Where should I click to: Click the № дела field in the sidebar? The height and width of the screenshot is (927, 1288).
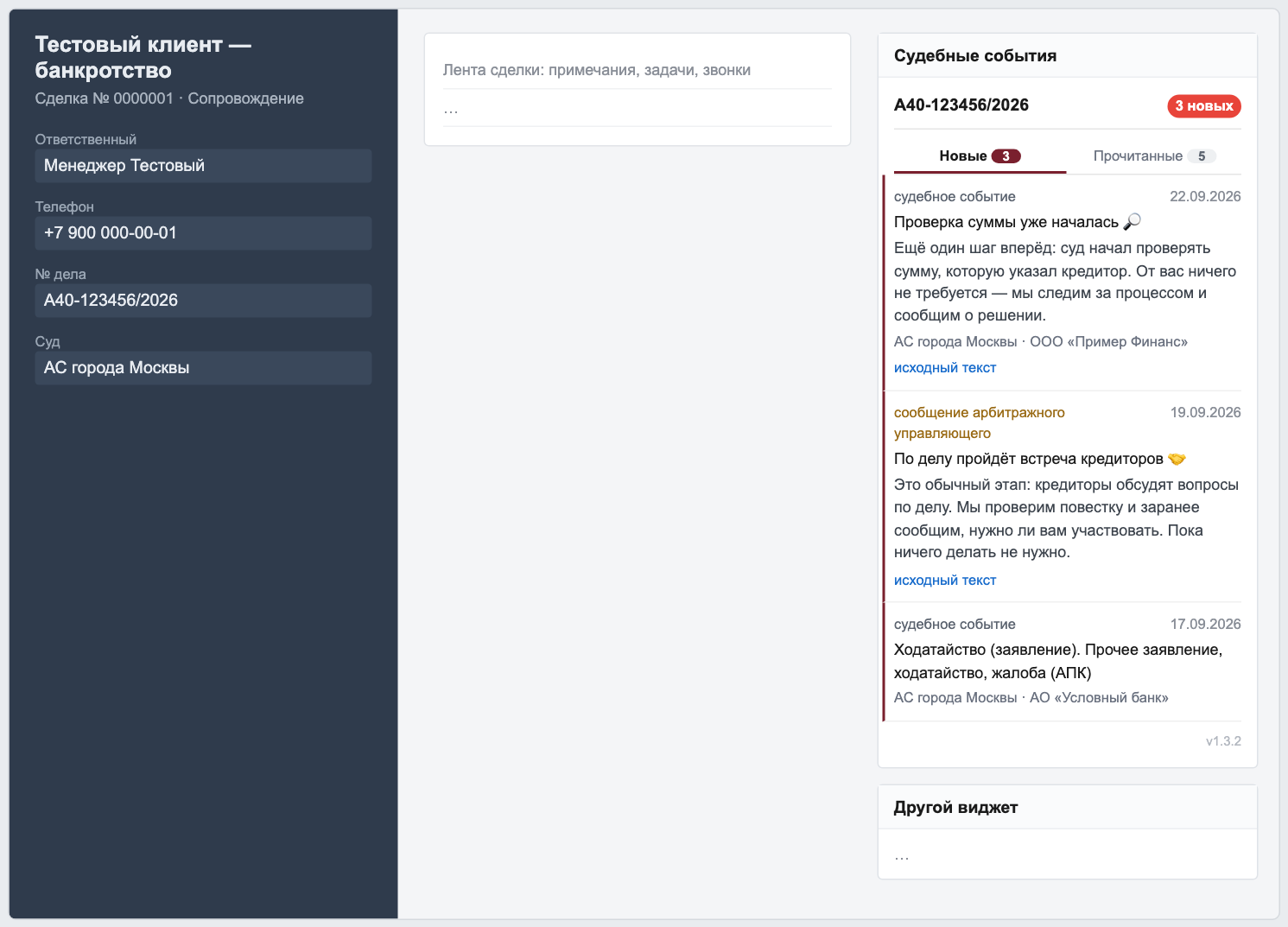(x=203, y=301)
